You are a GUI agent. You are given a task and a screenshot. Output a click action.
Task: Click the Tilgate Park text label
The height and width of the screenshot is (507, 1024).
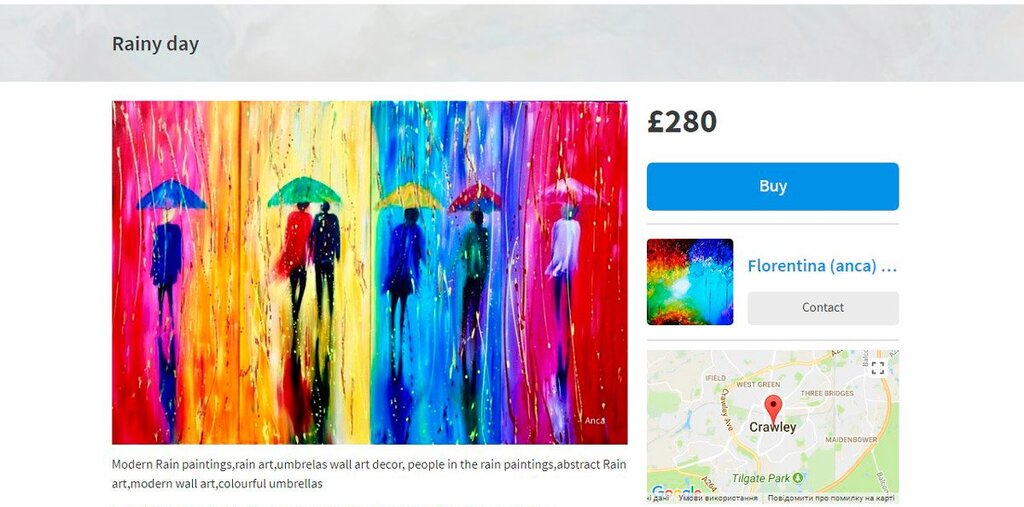point(761,478)
